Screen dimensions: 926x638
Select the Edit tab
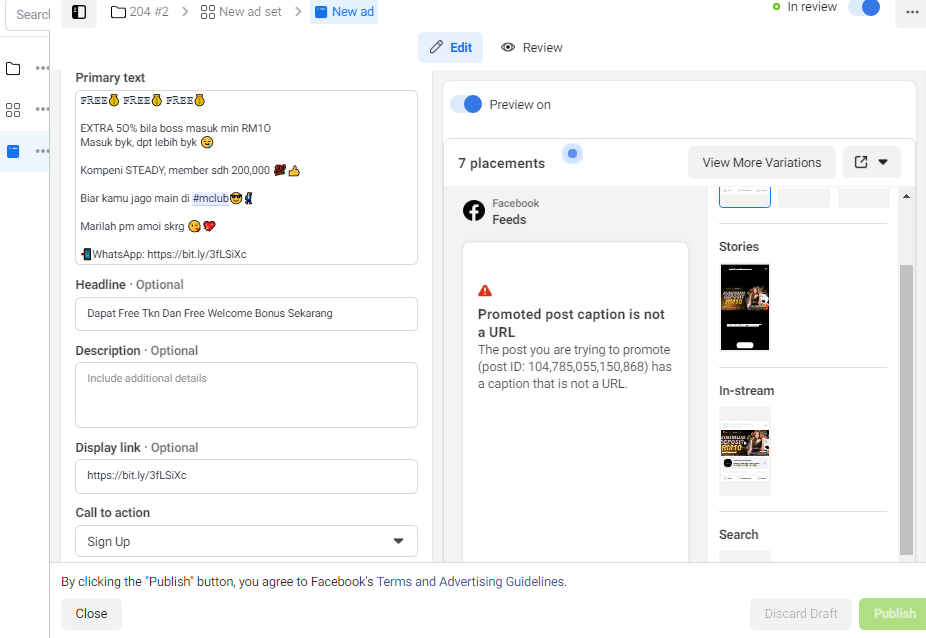pos(451,47)
